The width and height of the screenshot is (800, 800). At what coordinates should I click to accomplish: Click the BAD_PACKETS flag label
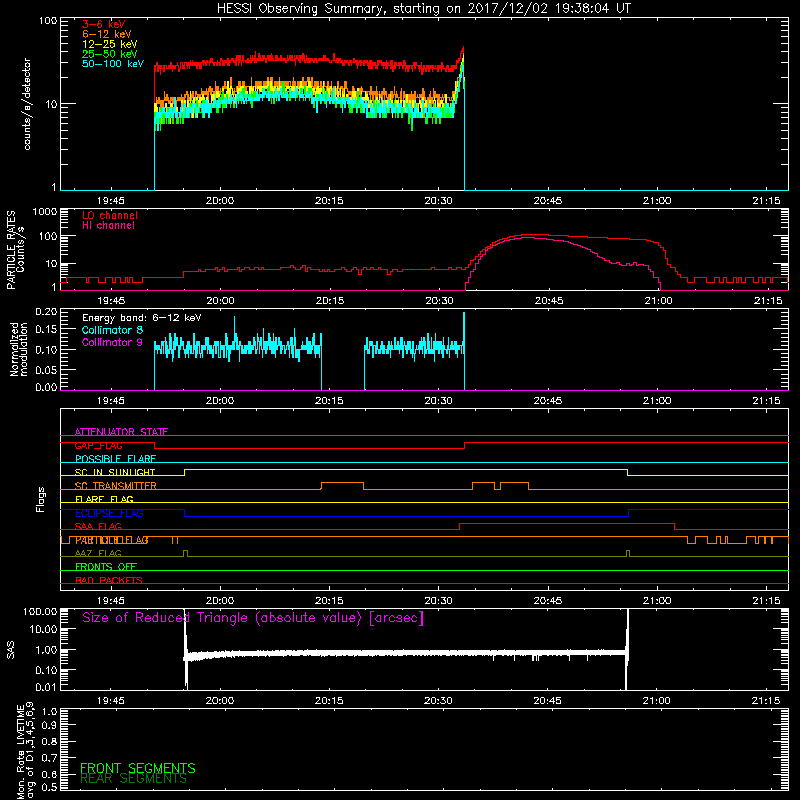[x=109, y=580]
